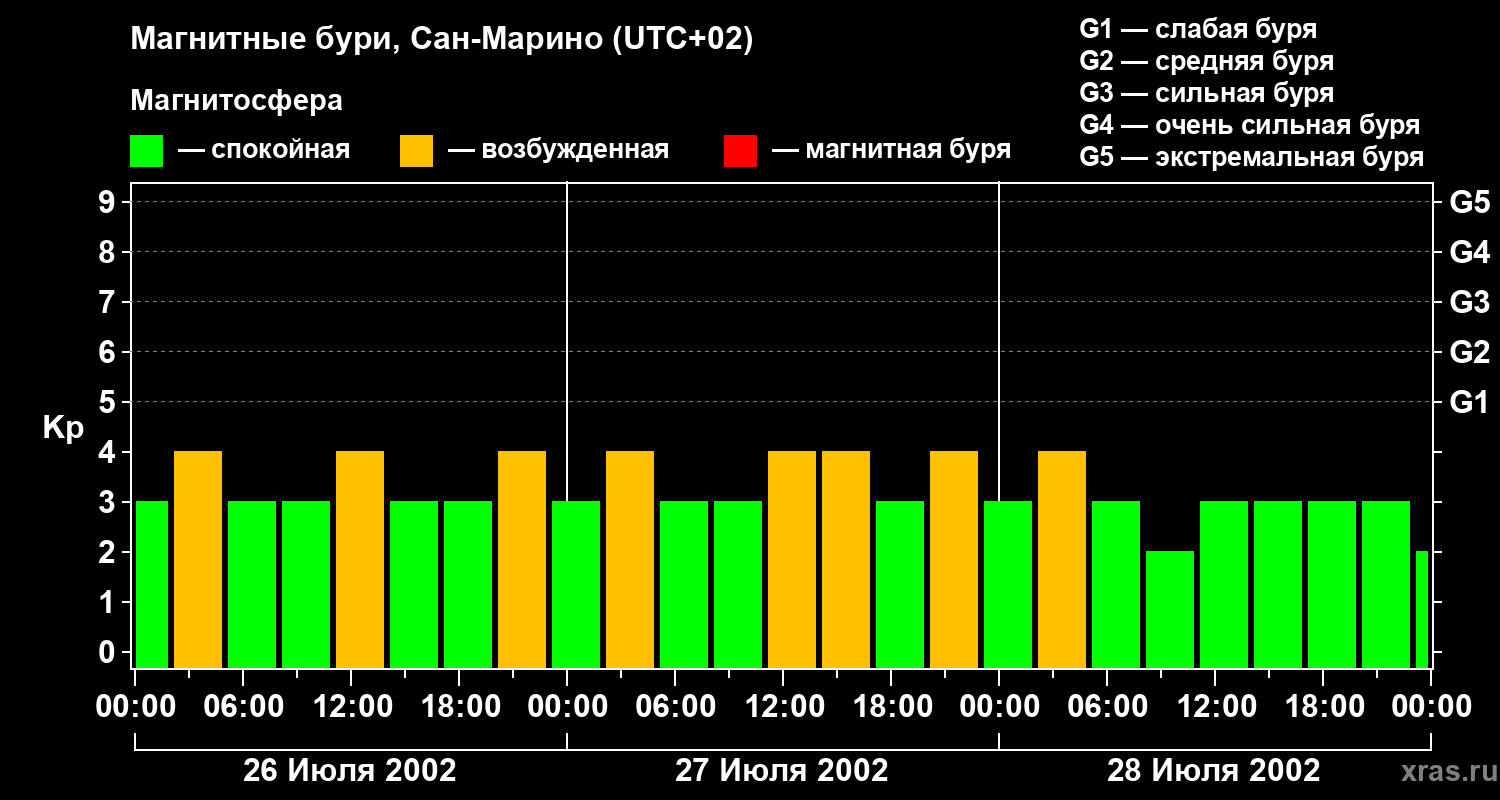This screenshot has height=800, width=1500.
Task: Click the 12:00 time label under 27 July
Action: 783,707
